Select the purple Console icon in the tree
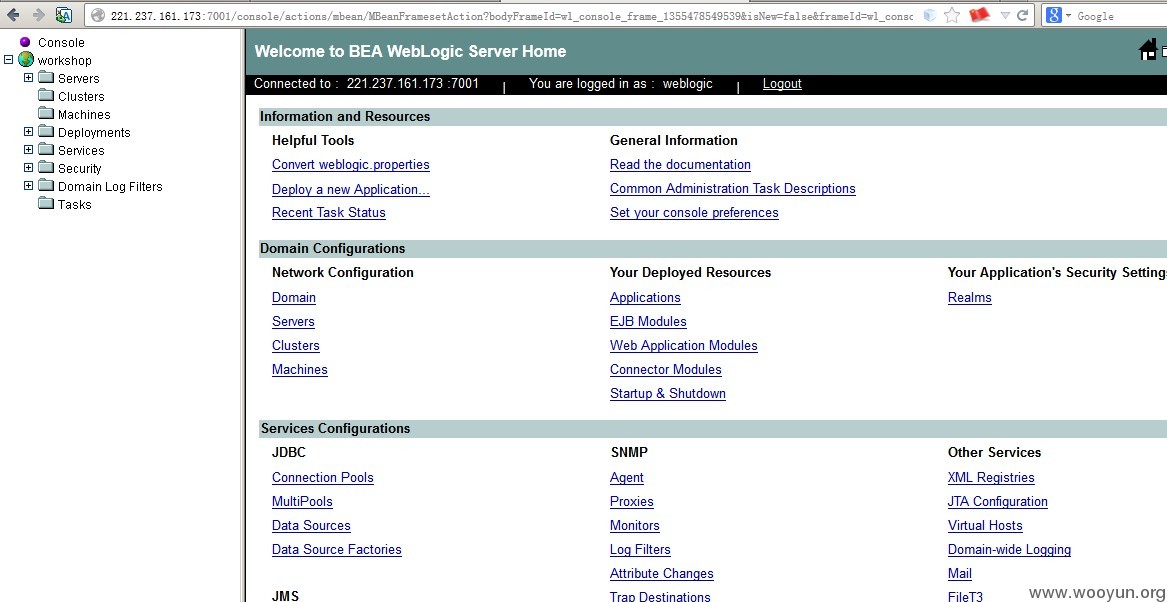The height and width of the screenshot is (602, 1167). click(25, 42)
